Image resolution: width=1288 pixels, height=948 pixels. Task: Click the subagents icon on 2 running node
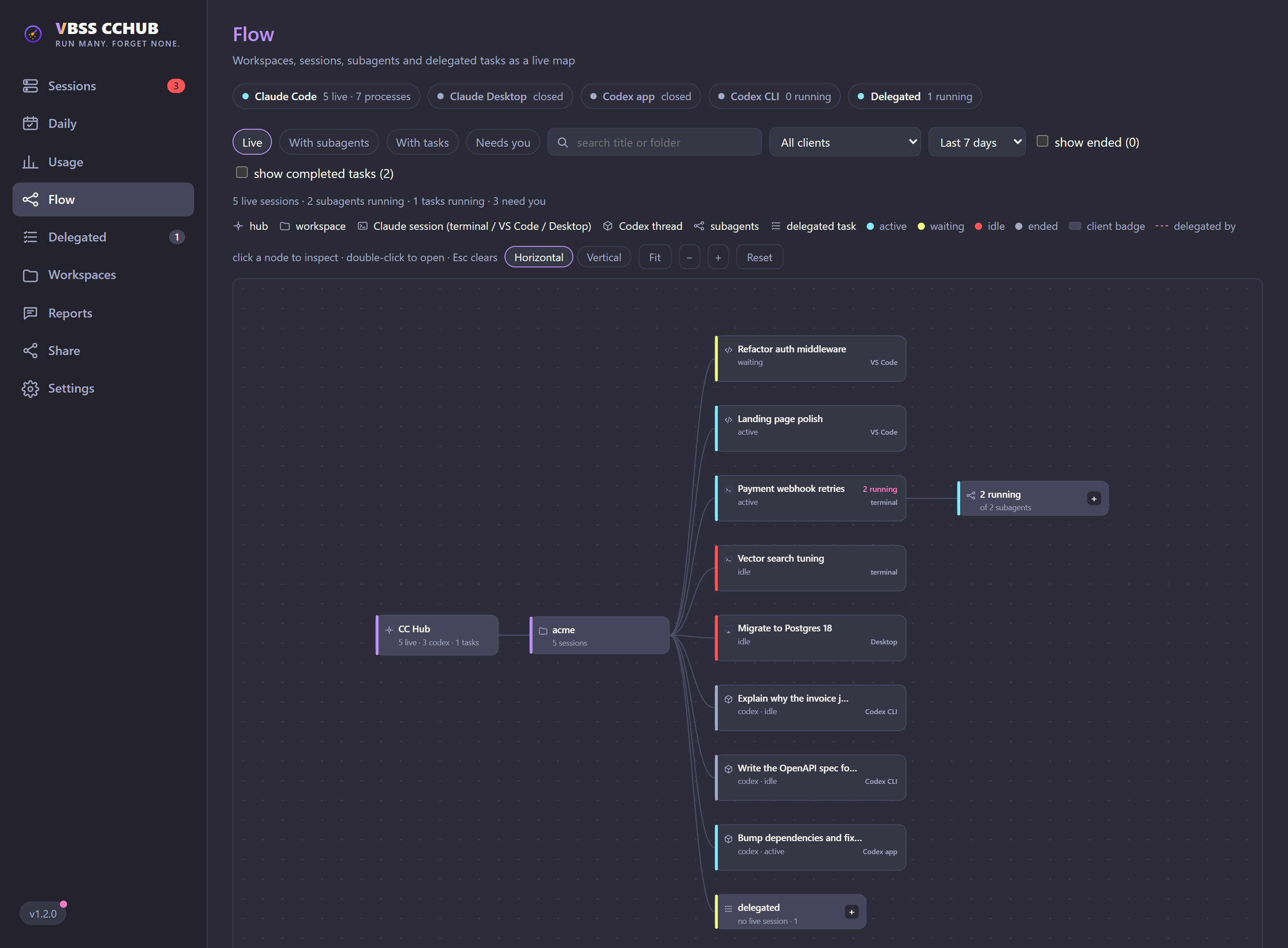point(970,495)
